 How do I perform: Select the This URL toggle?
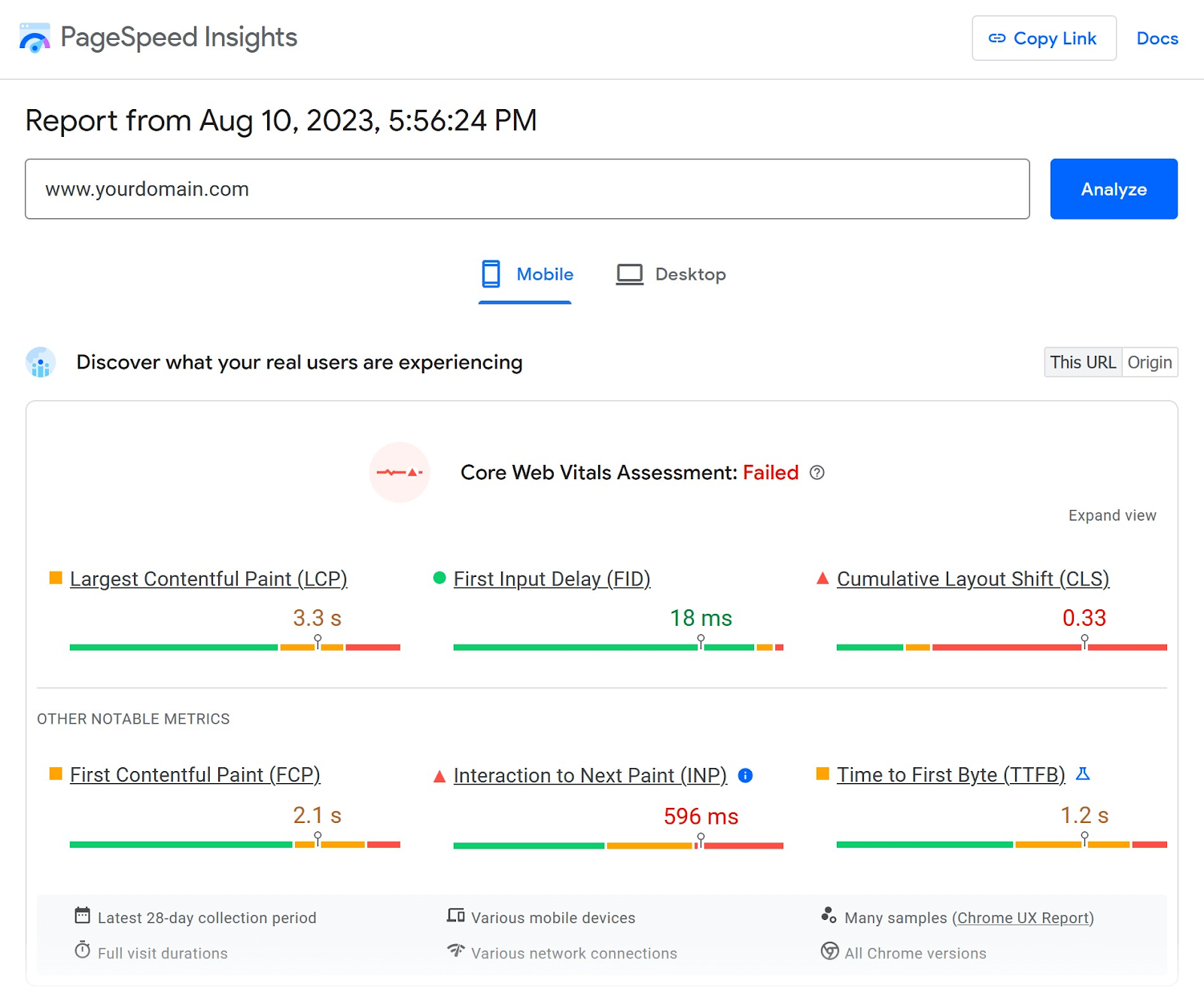(1082, 362)
